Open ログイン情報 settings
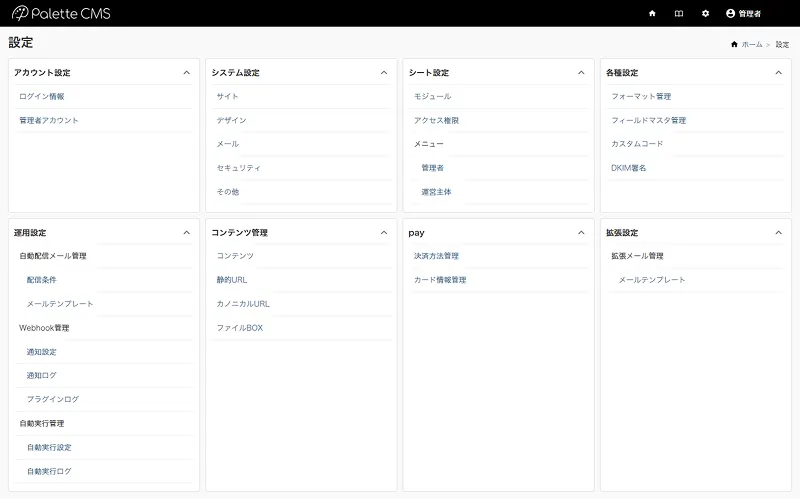 (42, 96)
